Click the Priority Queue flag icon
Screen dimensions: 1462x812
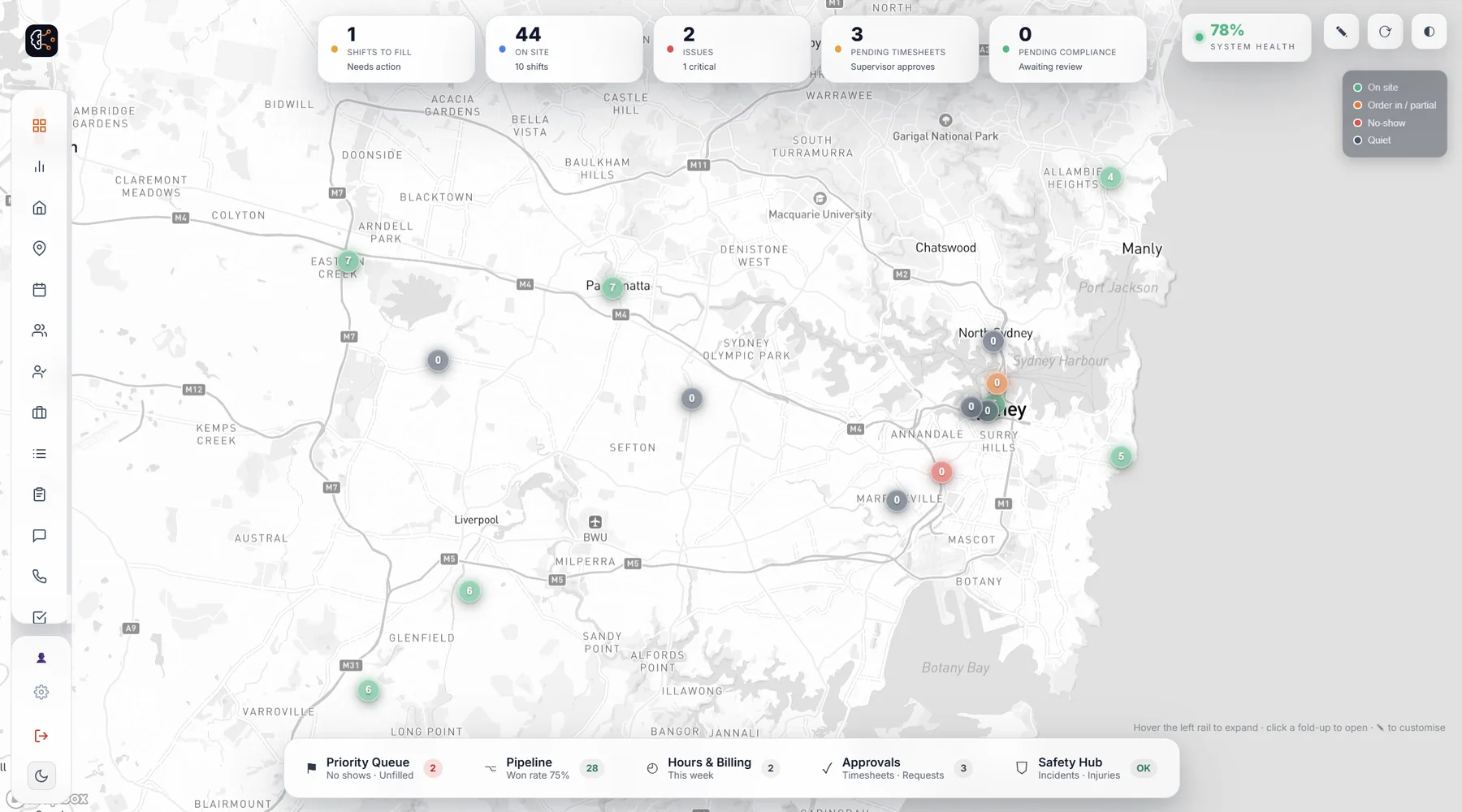pyautogui.click(x=311, y=768)
